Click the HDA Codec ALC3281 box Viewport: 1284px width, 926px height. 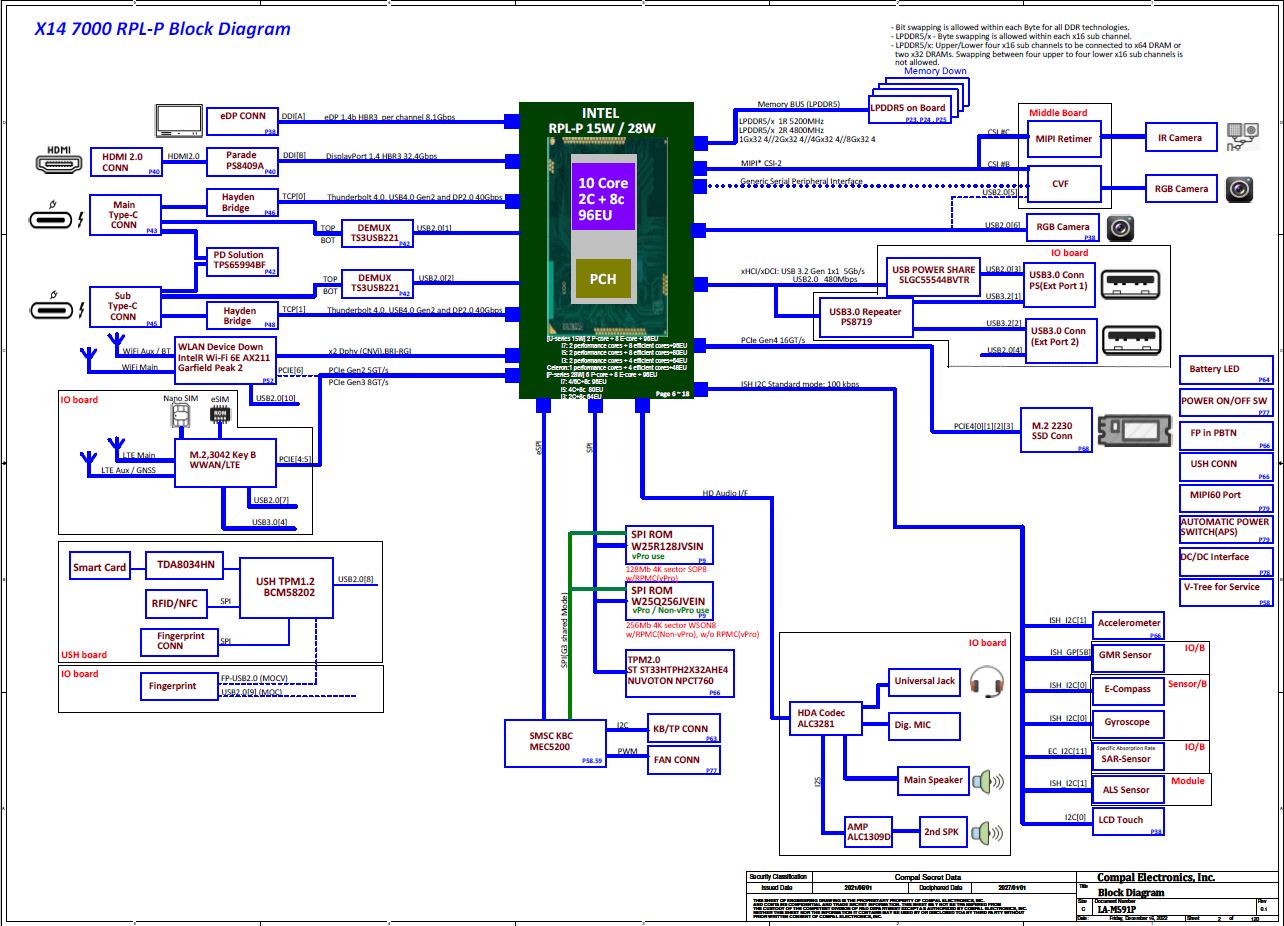[x=821, y=719]
